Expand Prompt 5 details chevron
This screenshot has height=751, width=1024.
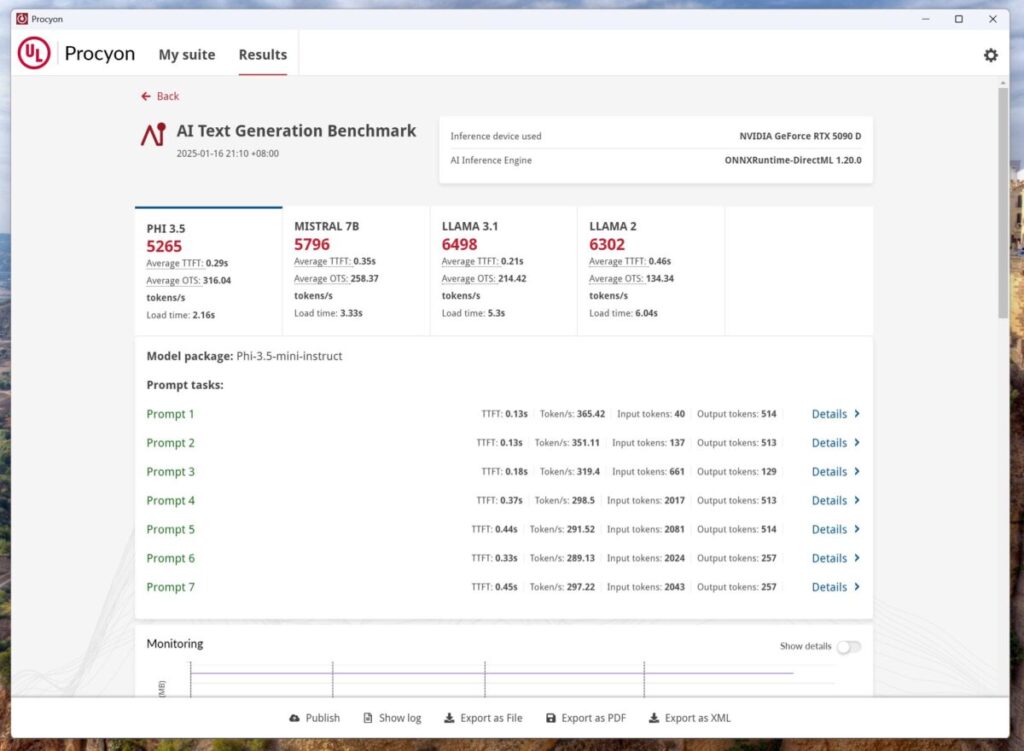pos(857,529)
